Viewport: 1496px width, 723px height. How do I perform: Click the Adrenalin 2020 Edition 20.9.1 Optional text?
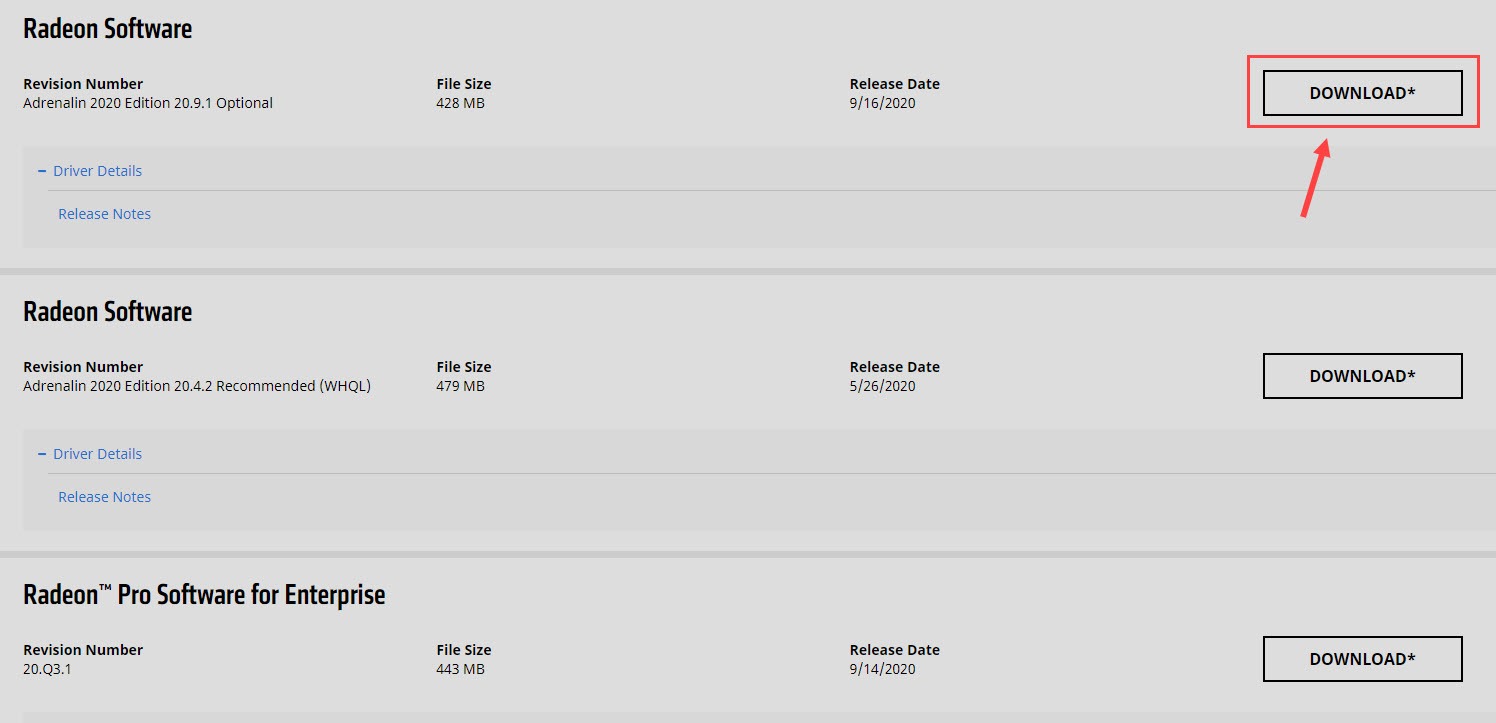(148, 103)
